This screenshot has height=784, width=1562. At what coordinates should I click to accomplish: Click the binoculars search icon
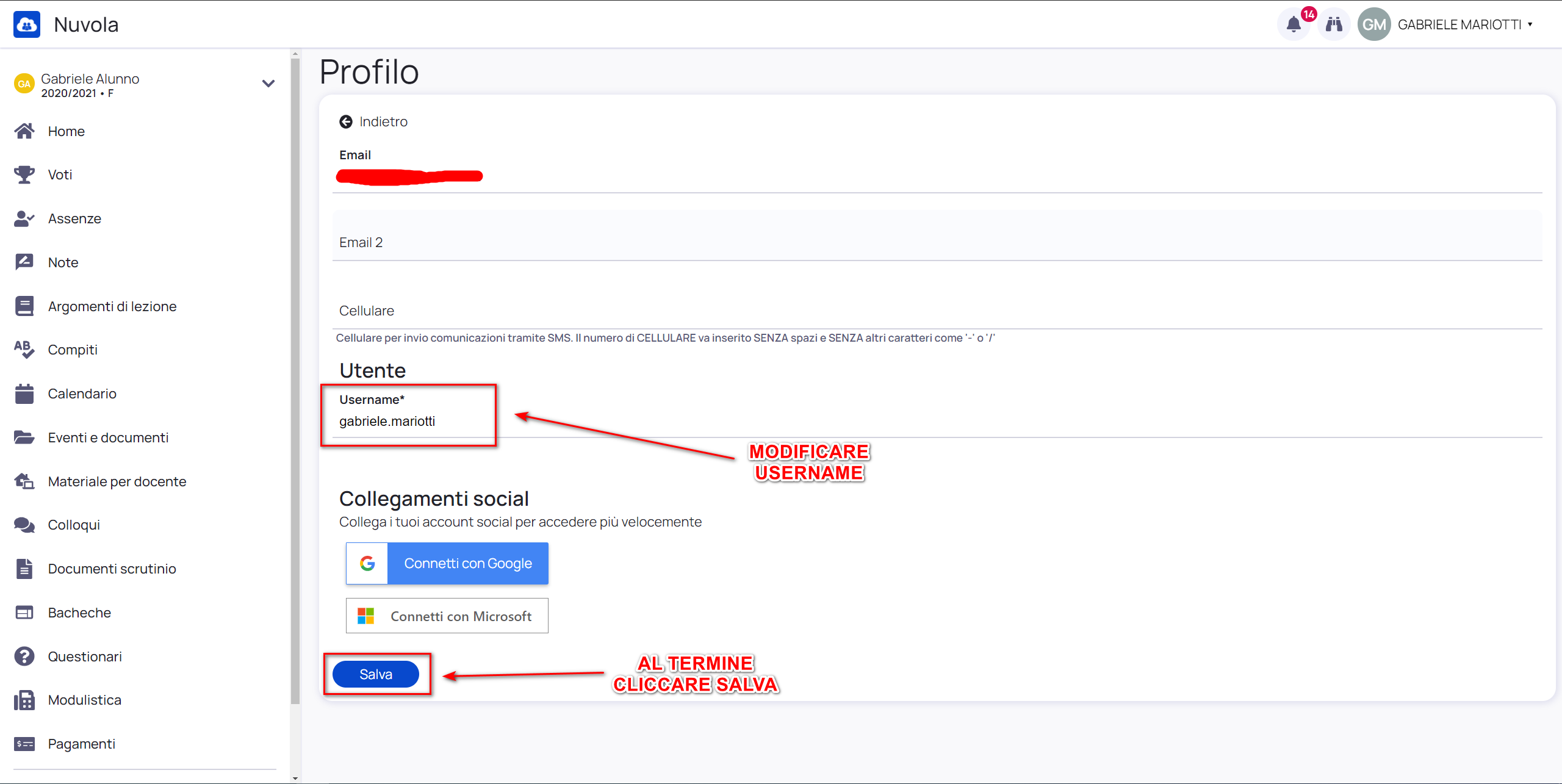click(1334, 24)
